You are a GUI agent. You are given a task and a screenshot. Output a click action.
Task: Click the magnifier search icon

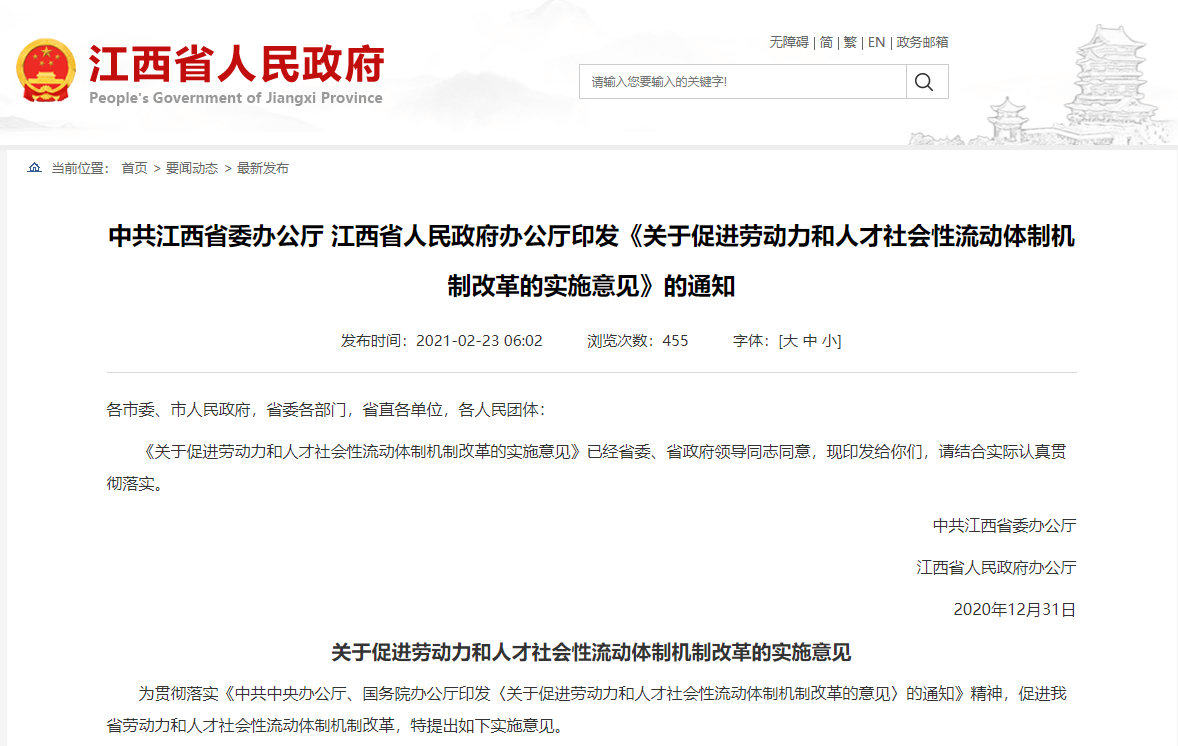[x=924, y=82]
